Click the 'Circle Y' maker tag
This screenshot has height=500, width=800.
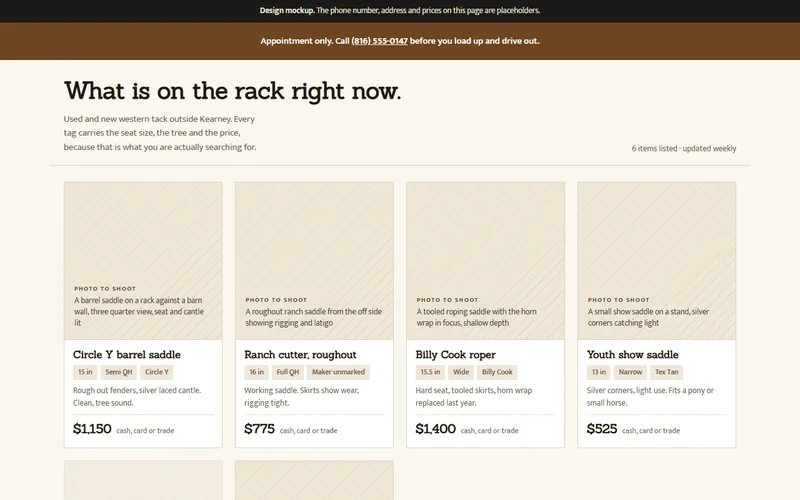click(x=157, y=372)
